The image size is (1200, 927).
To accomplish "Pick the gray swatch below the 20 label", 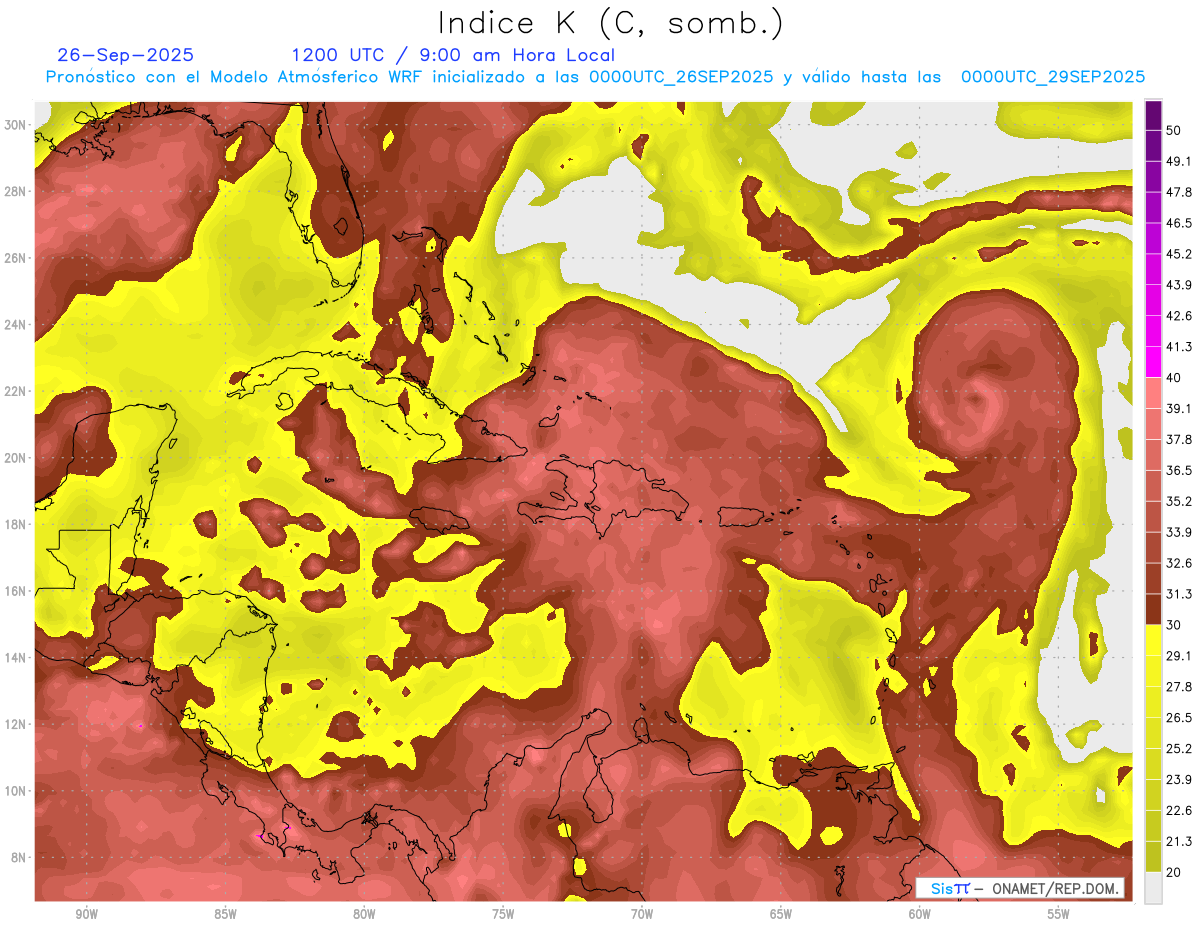I will [1153, 888].
